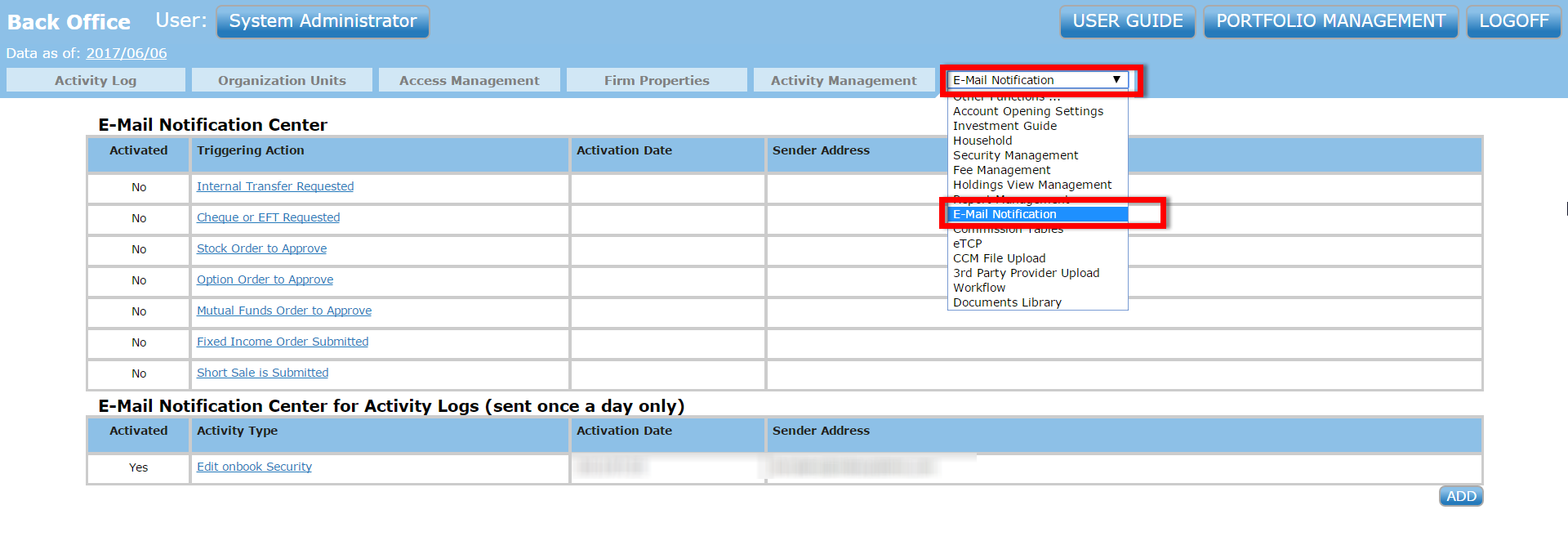Open the Firm Properties tab
Screen dimensions: 1568x559
657,80
